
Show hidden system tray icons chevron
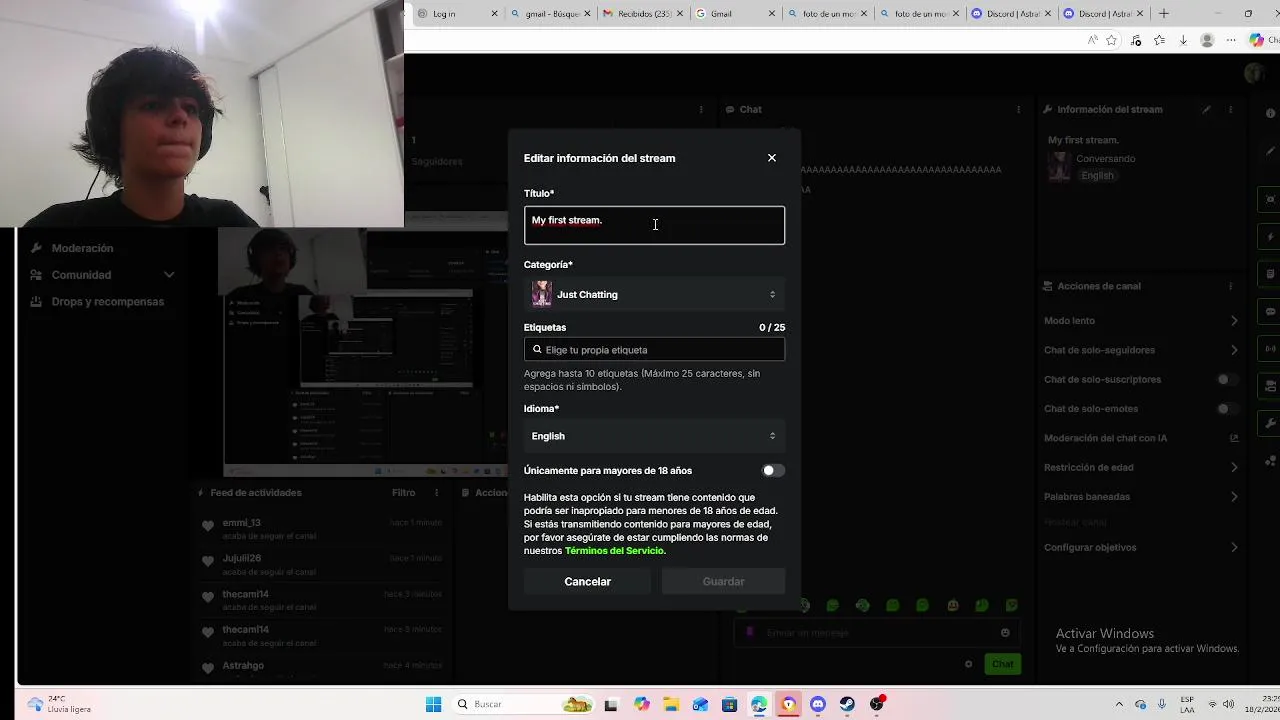click(1119, 704)
